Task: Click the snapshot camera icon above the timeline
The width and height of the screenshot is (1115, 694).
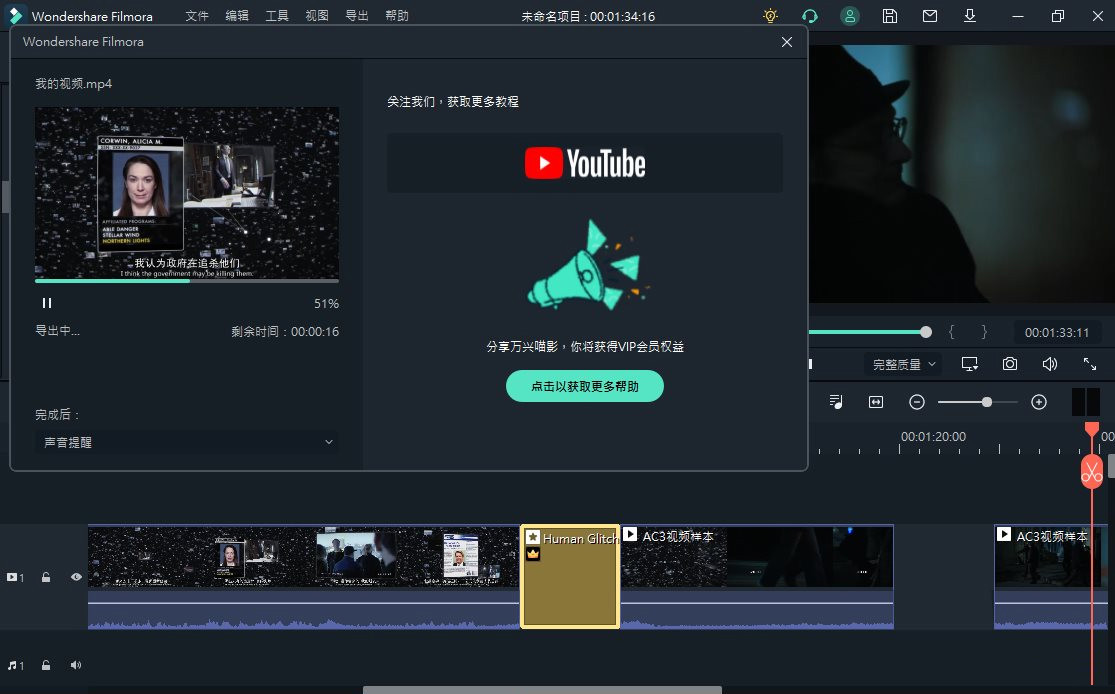Action: tap(1009, 364)
